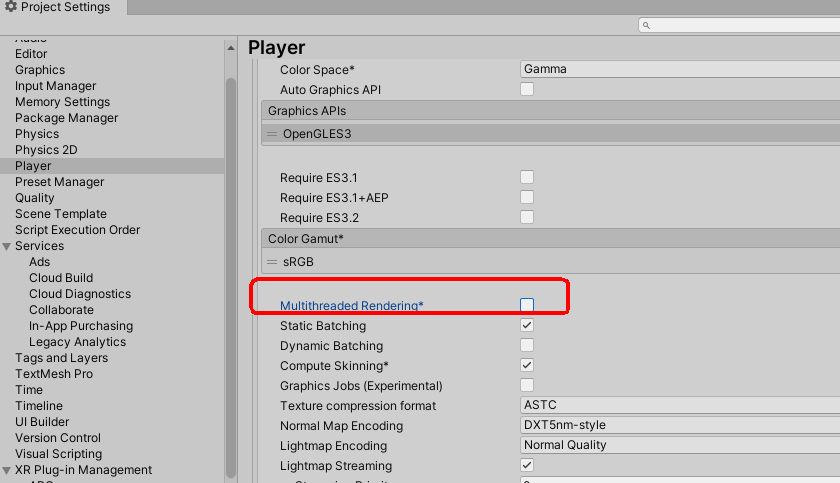Open Memory Settings category
The width and height of the screenshot is (840, 483).
tap(62, 102)
